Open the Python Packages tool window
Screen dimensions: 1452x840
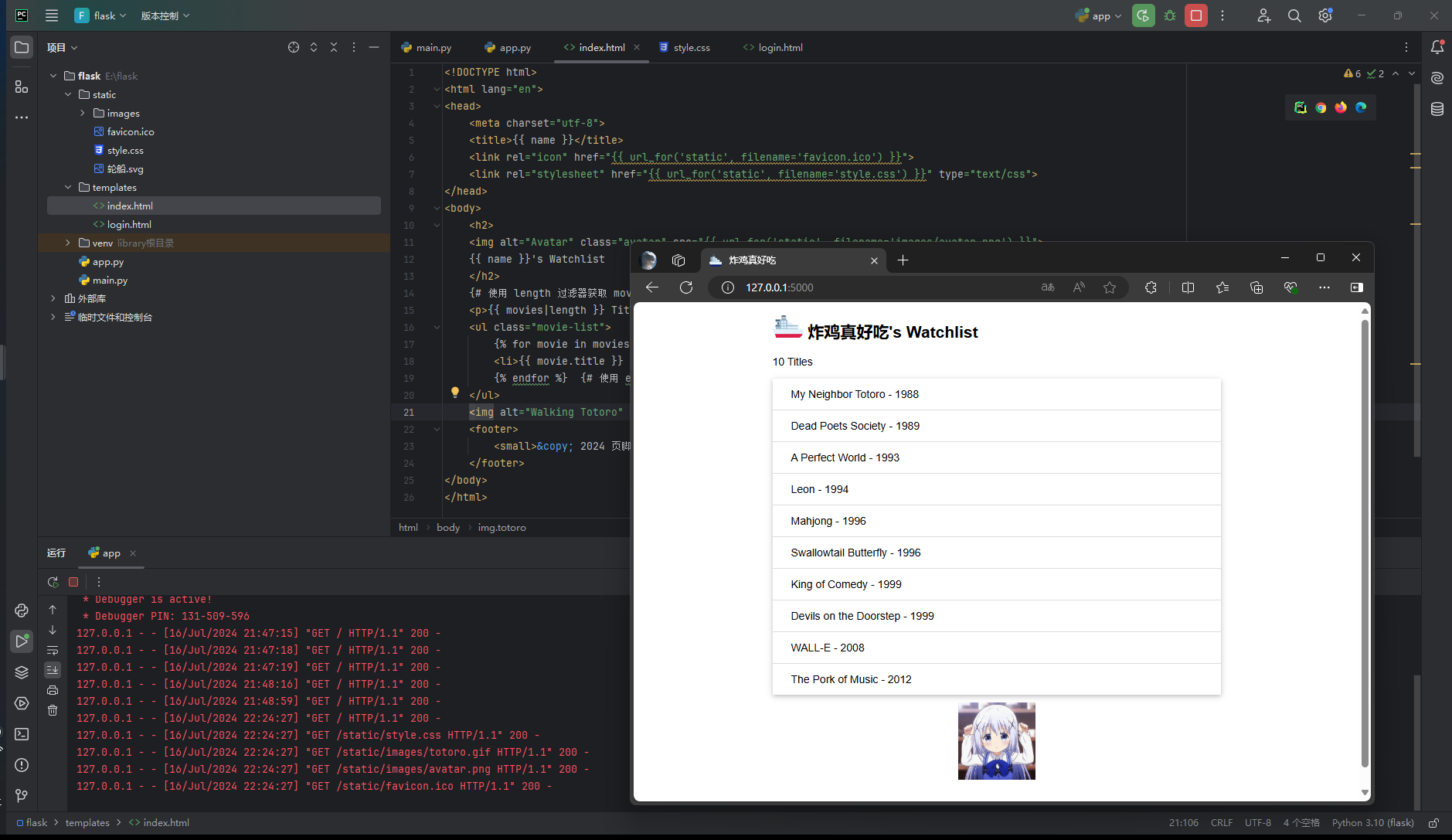[22, 672]
